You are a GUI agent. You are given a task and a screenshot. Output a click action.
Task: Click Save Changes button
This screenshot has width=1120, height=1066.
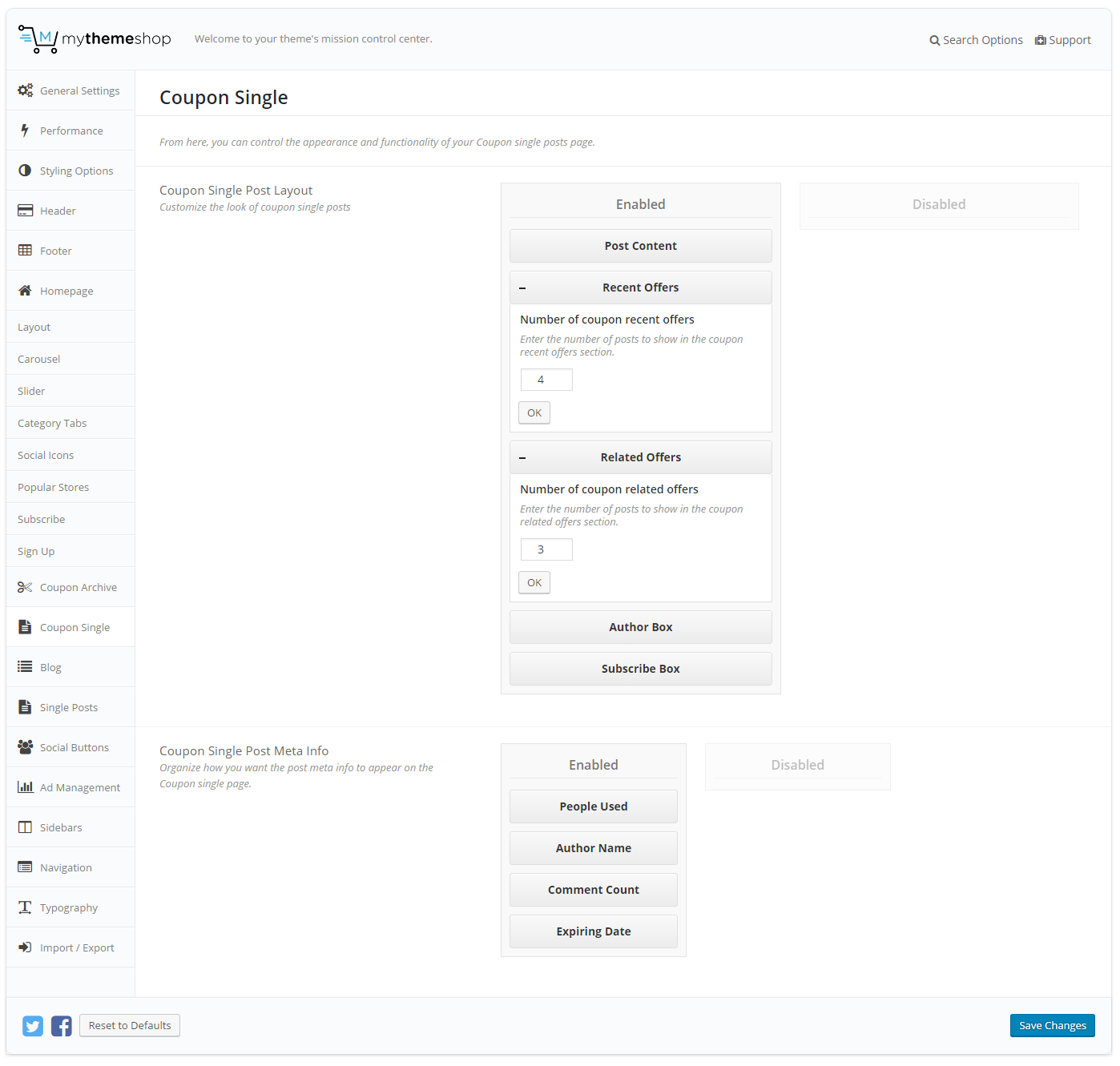click(x=1052, y=1026)
